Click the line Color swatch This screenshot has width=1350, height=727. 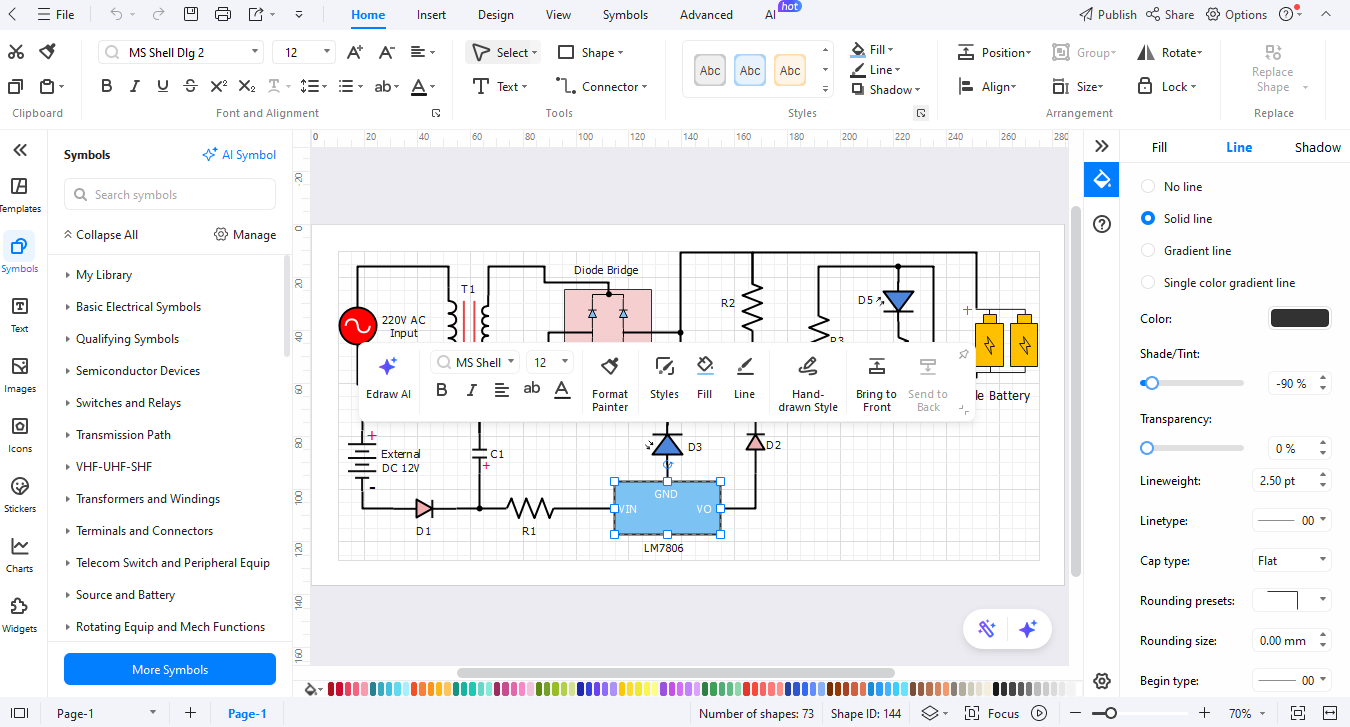[1300, 319]
